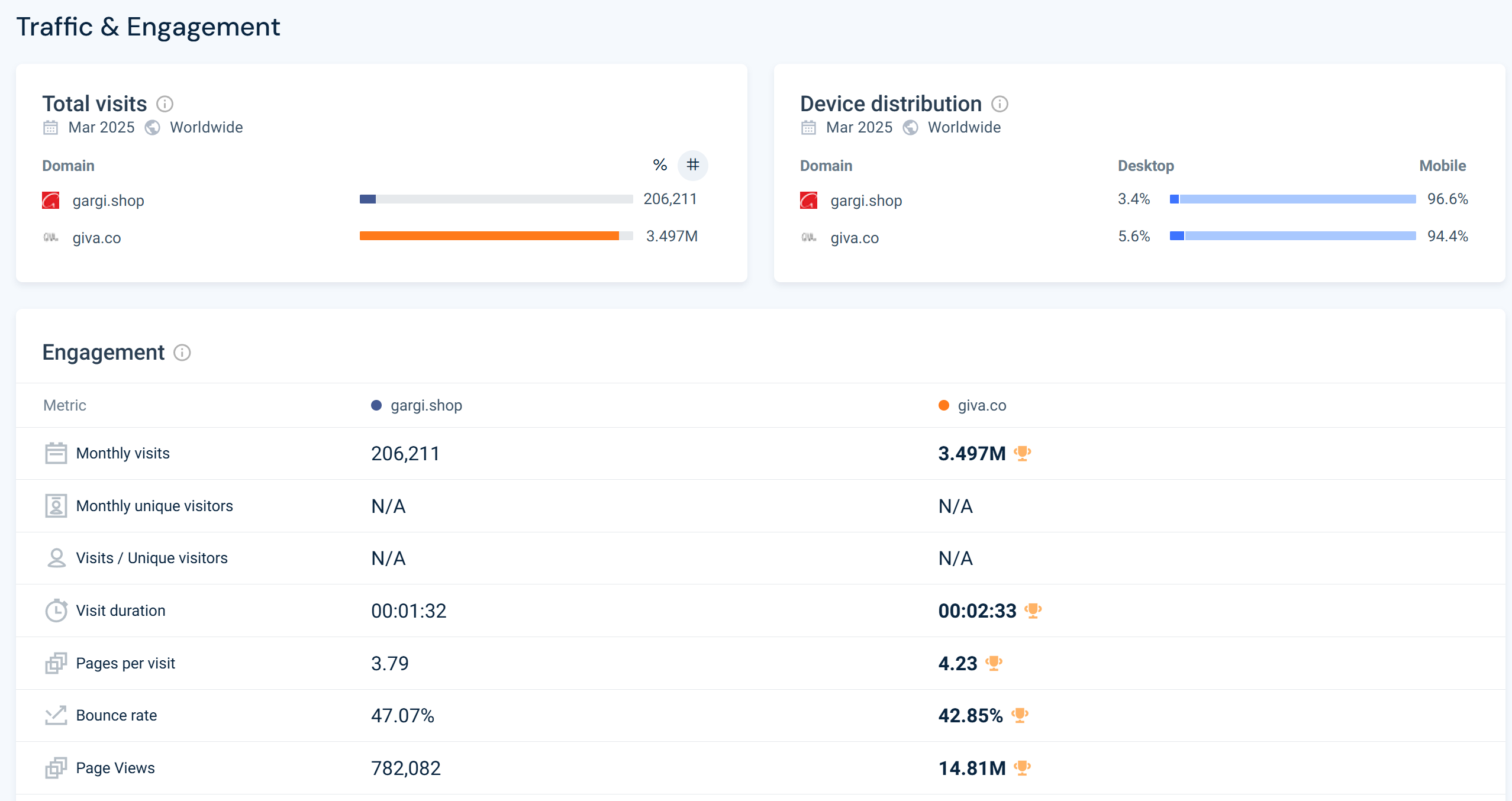Image resolution: width=1512 pixels, height=801 pixels.
Task: Click trophy icon beside 00:02:33 duration
Action: click(x=1033, y=611)
